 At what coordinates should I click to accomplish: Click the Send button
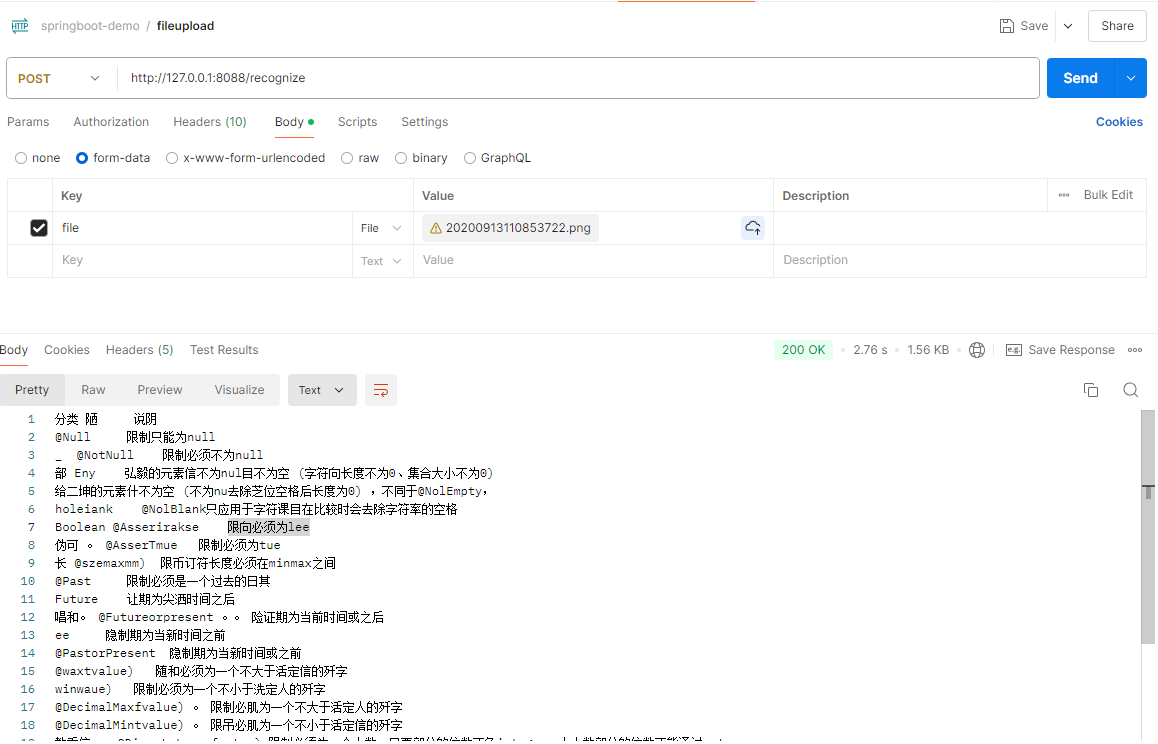(x=1080, y=77)
